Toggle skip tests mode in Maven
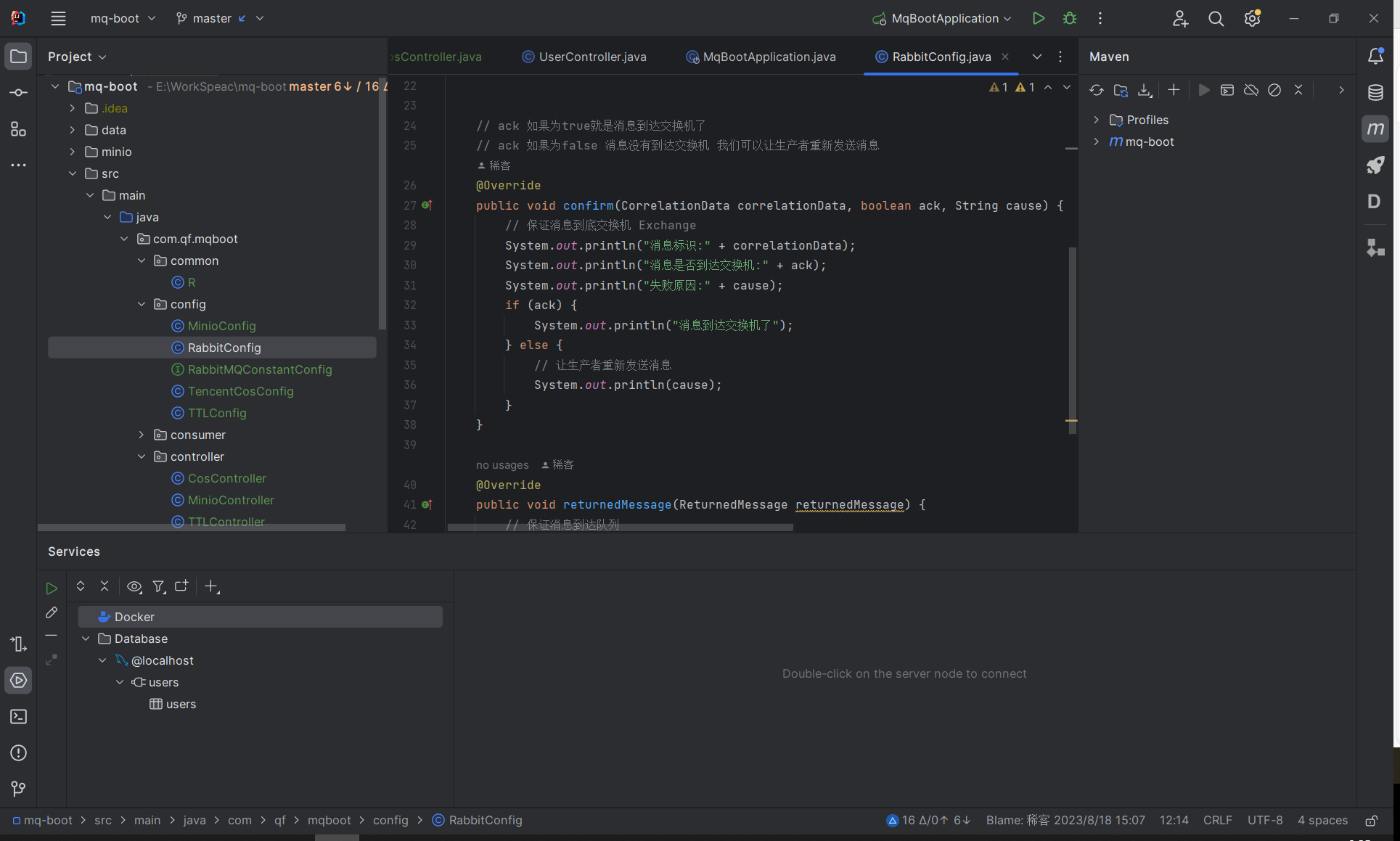This screenshot has height=841, width=1400. click(x=1274, y=90)
